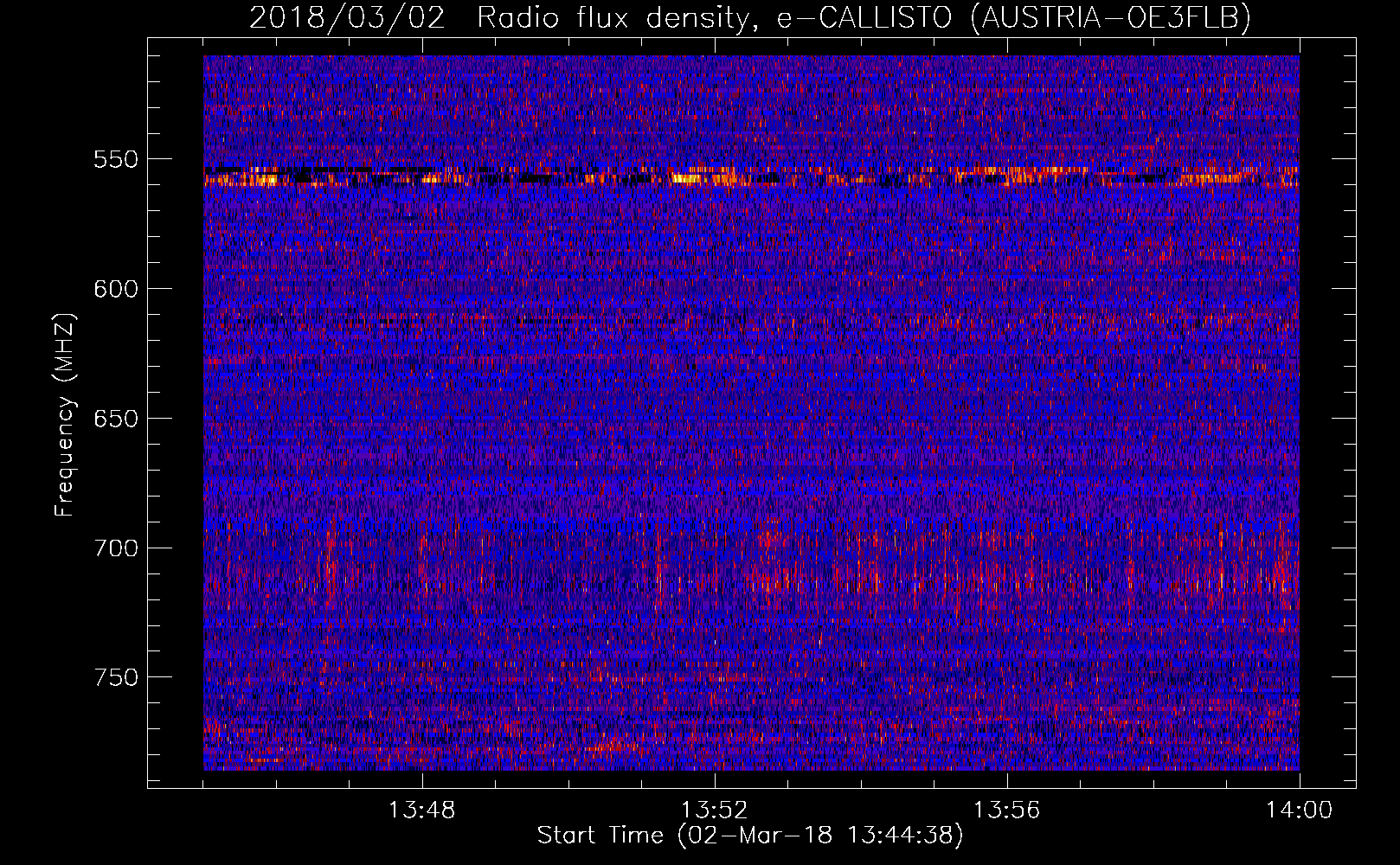The image size is (1400, 865).
Task: Click the 'e-CALLISTO' text in the title
Action: click(x=864, y=17)
